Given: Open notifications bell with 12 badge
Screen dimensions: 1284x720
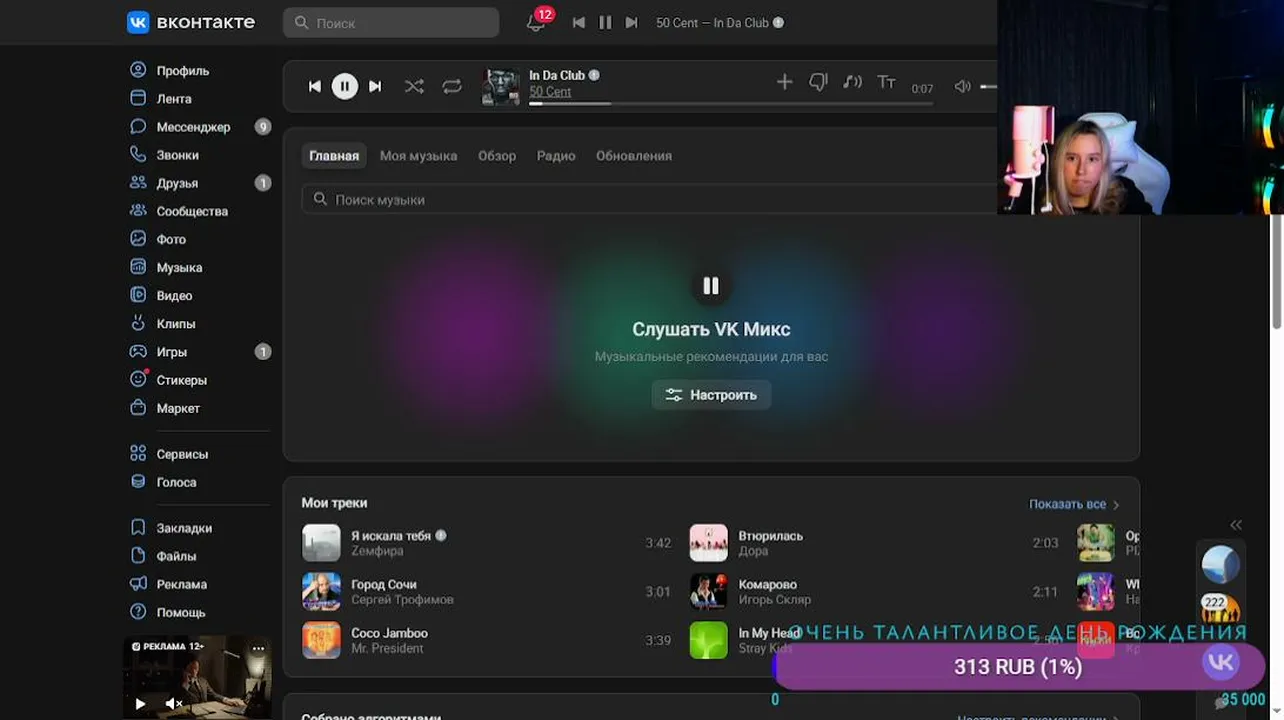Looking at the screenshot, I should click(x=537, y=22).
